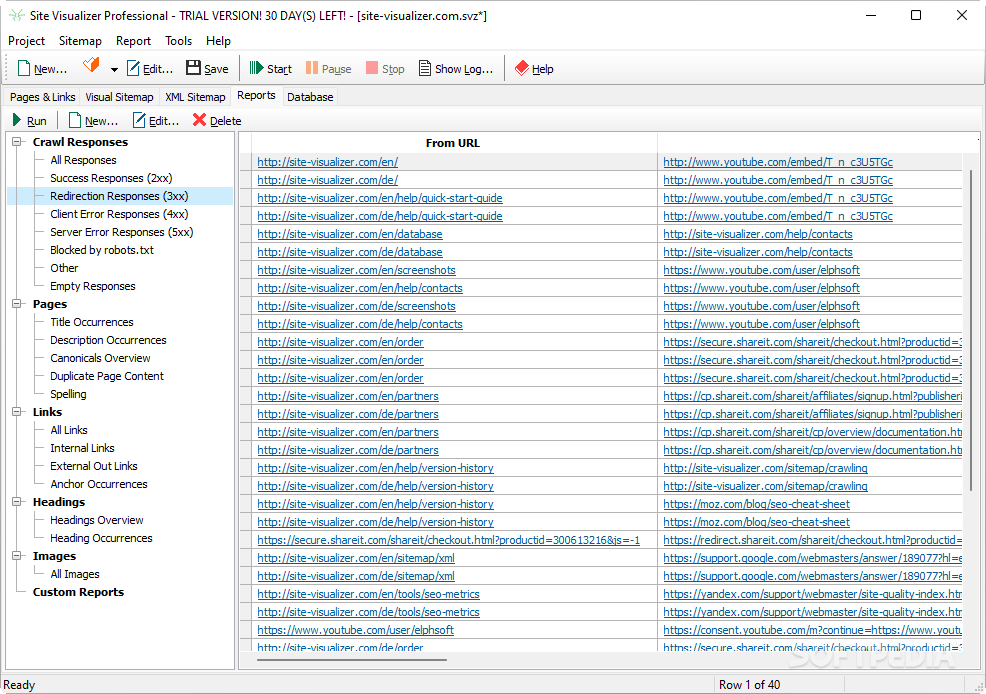Select All Links report
986x694 pixels.
point(69,431)
